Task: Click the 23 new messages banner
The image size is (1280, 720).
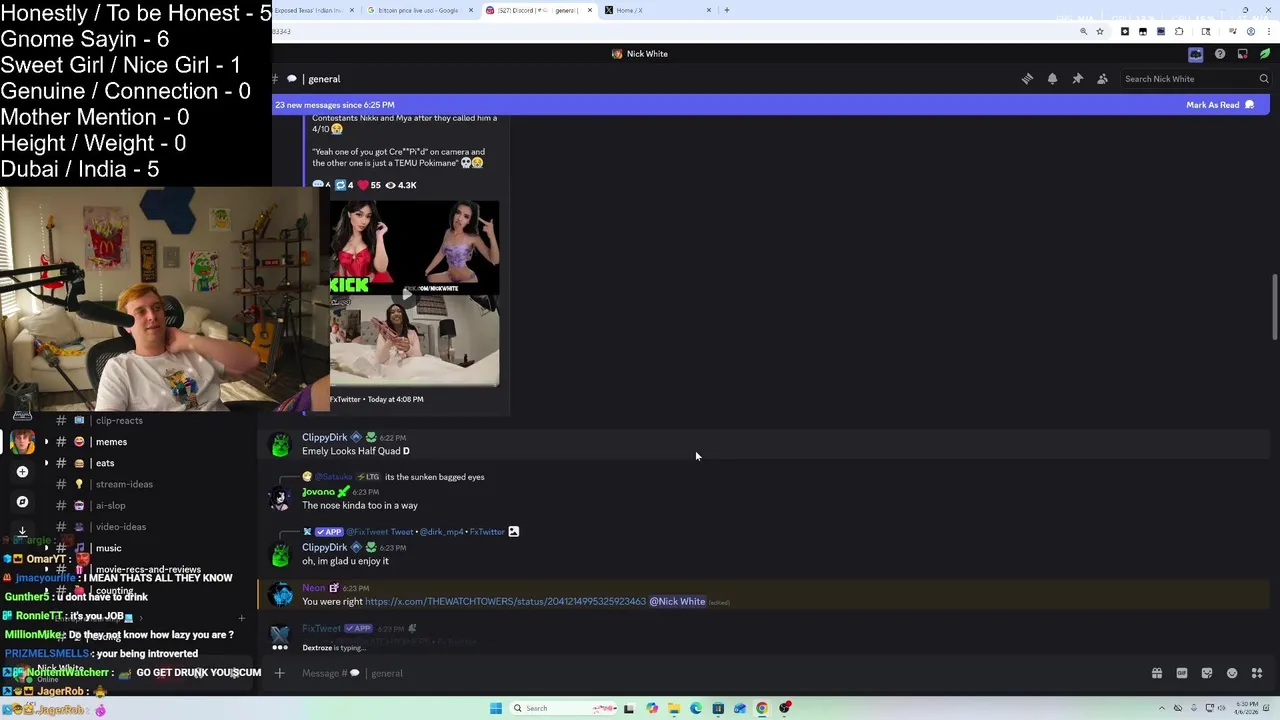Action: pyautogui.click(x=771, y=105)
